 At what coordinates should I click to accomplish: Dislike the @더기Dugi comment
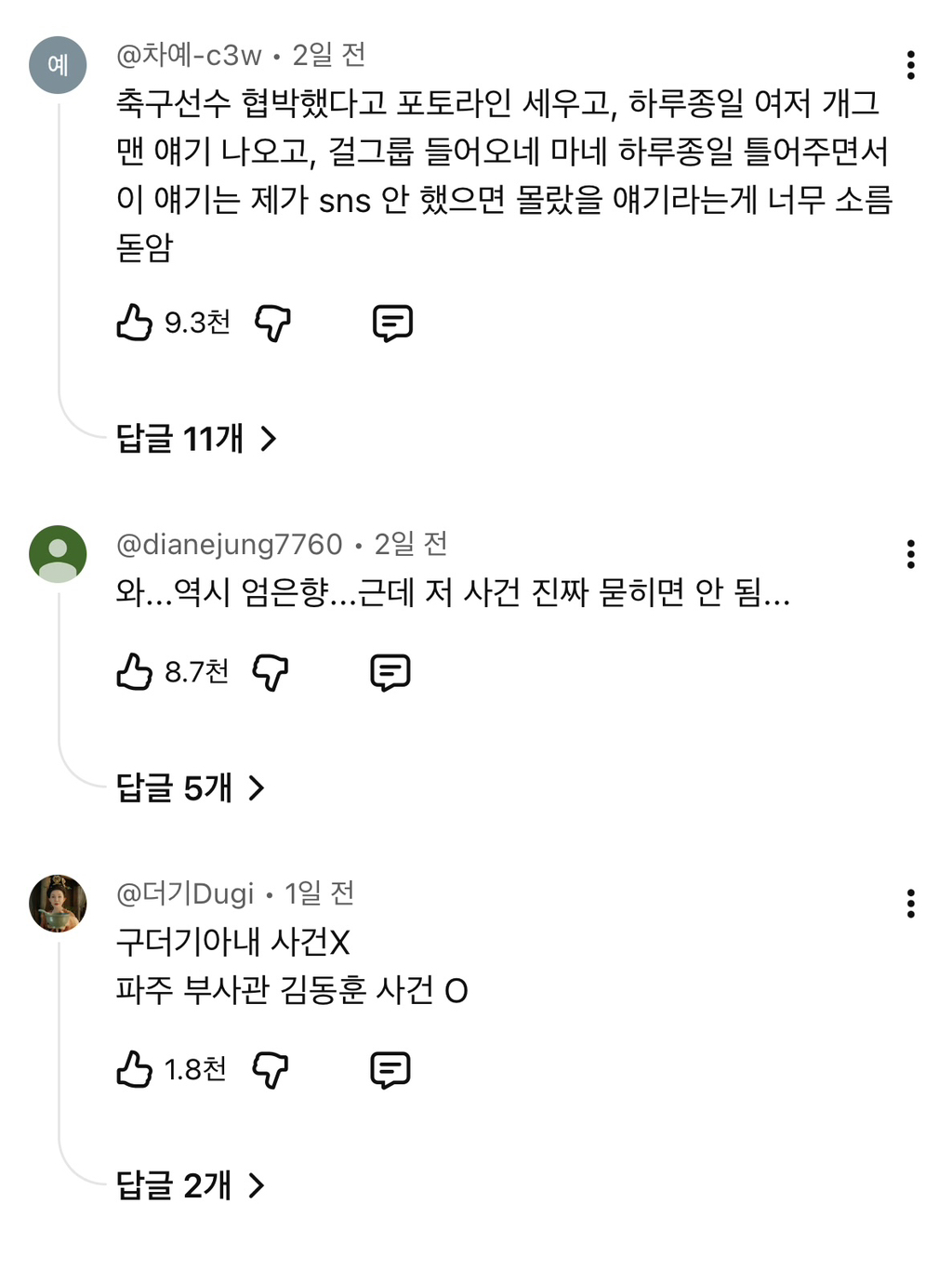point(271,1069)
